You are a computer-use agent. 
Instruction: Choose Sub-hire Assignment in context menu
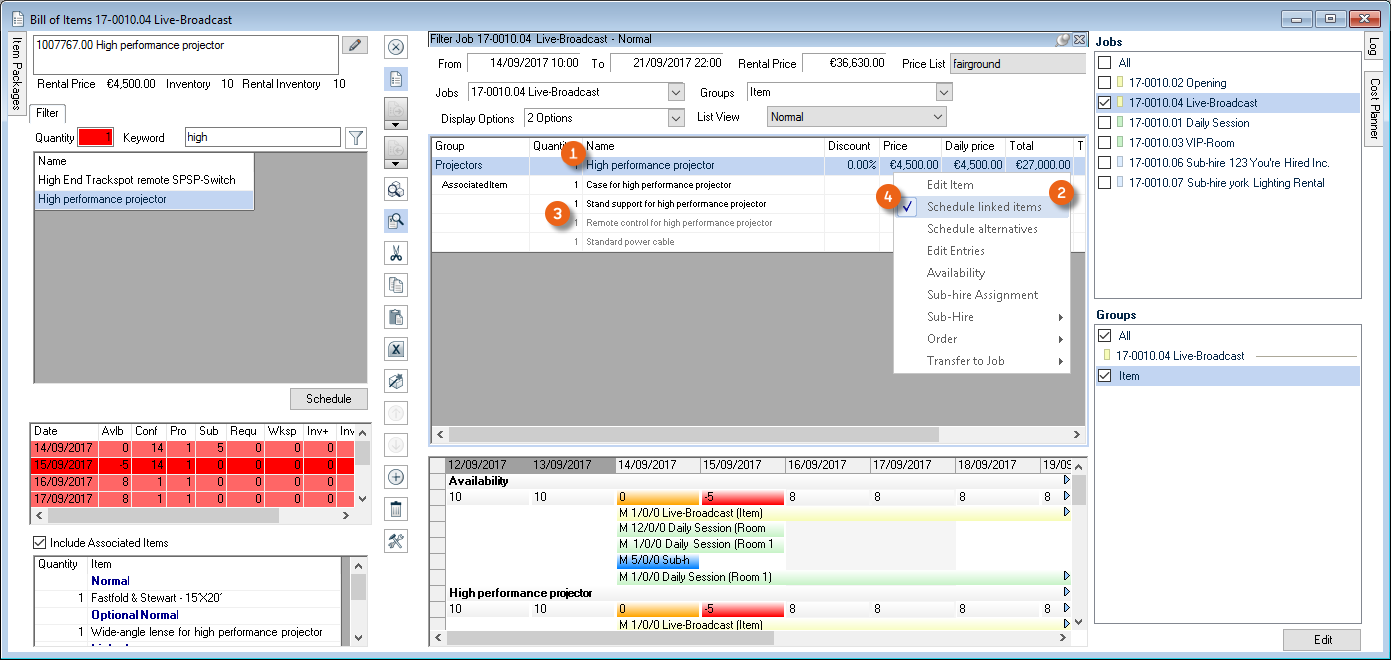(x=982, y=295)
